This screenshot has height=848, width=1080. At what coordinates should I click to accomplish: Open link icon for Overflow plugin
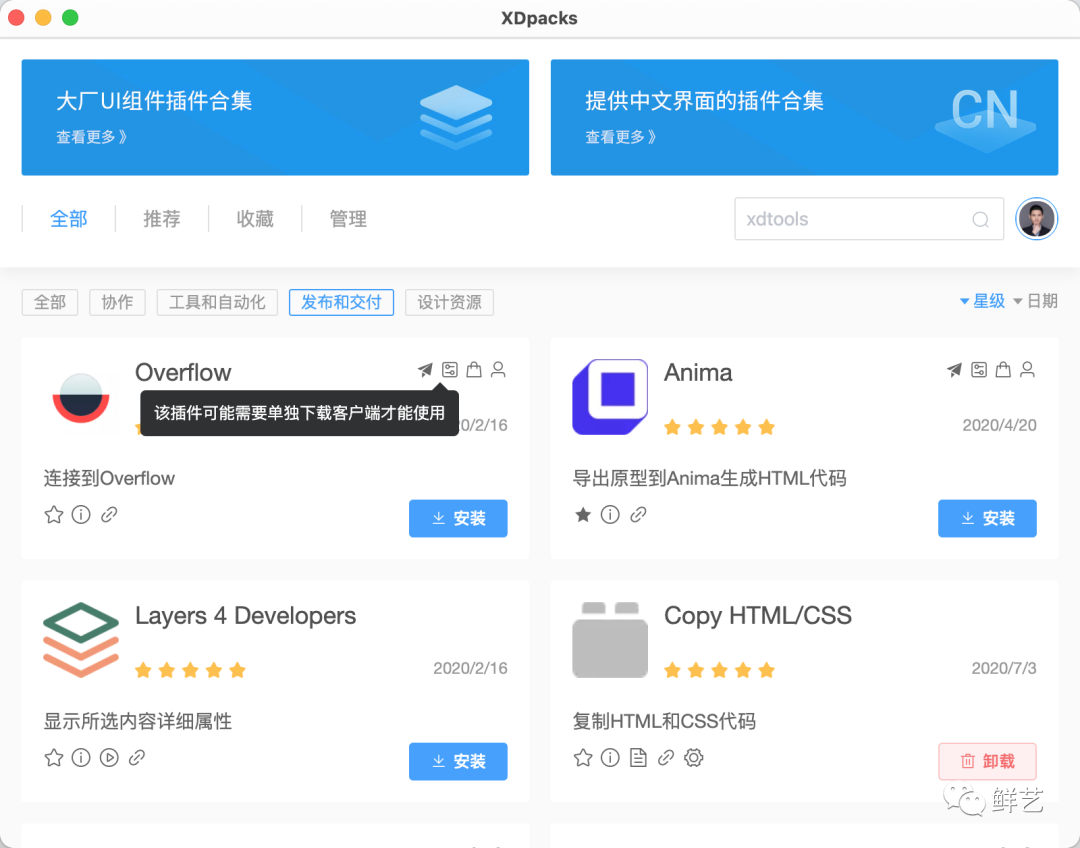[109, 515]
